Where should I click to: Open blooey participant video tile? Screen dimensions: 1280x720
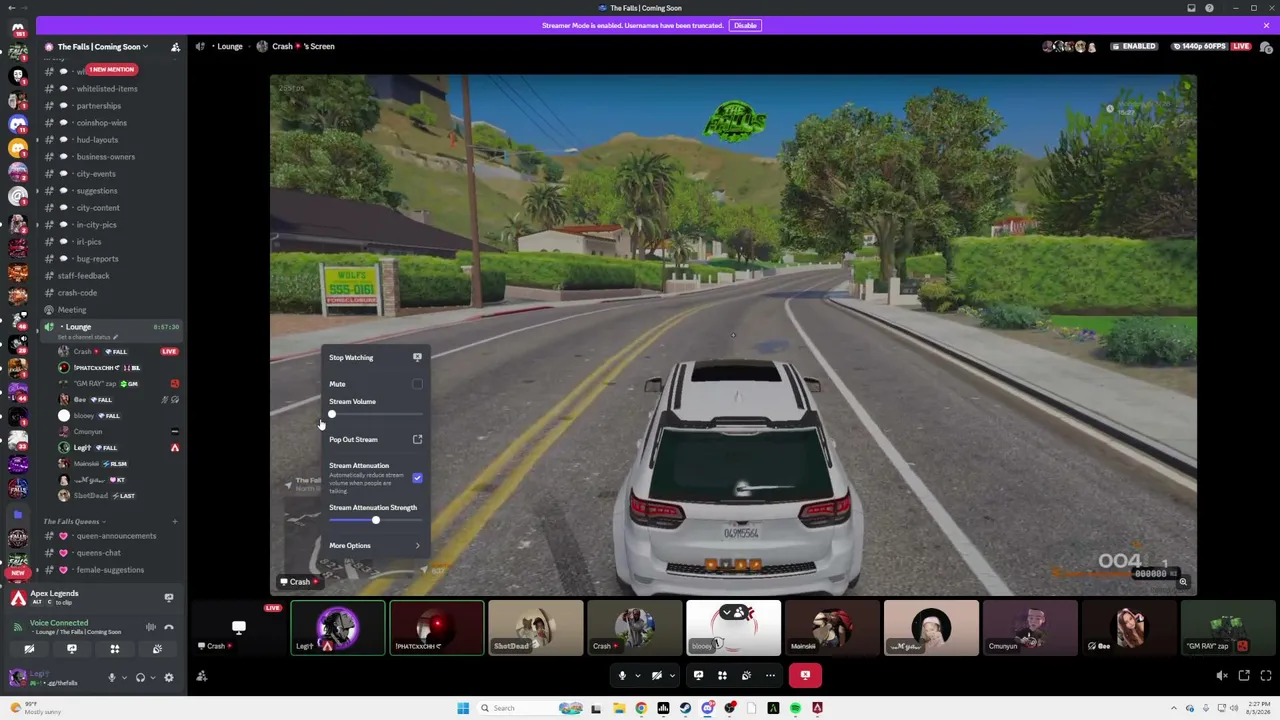pyautogui.click(x=733, y=628)
